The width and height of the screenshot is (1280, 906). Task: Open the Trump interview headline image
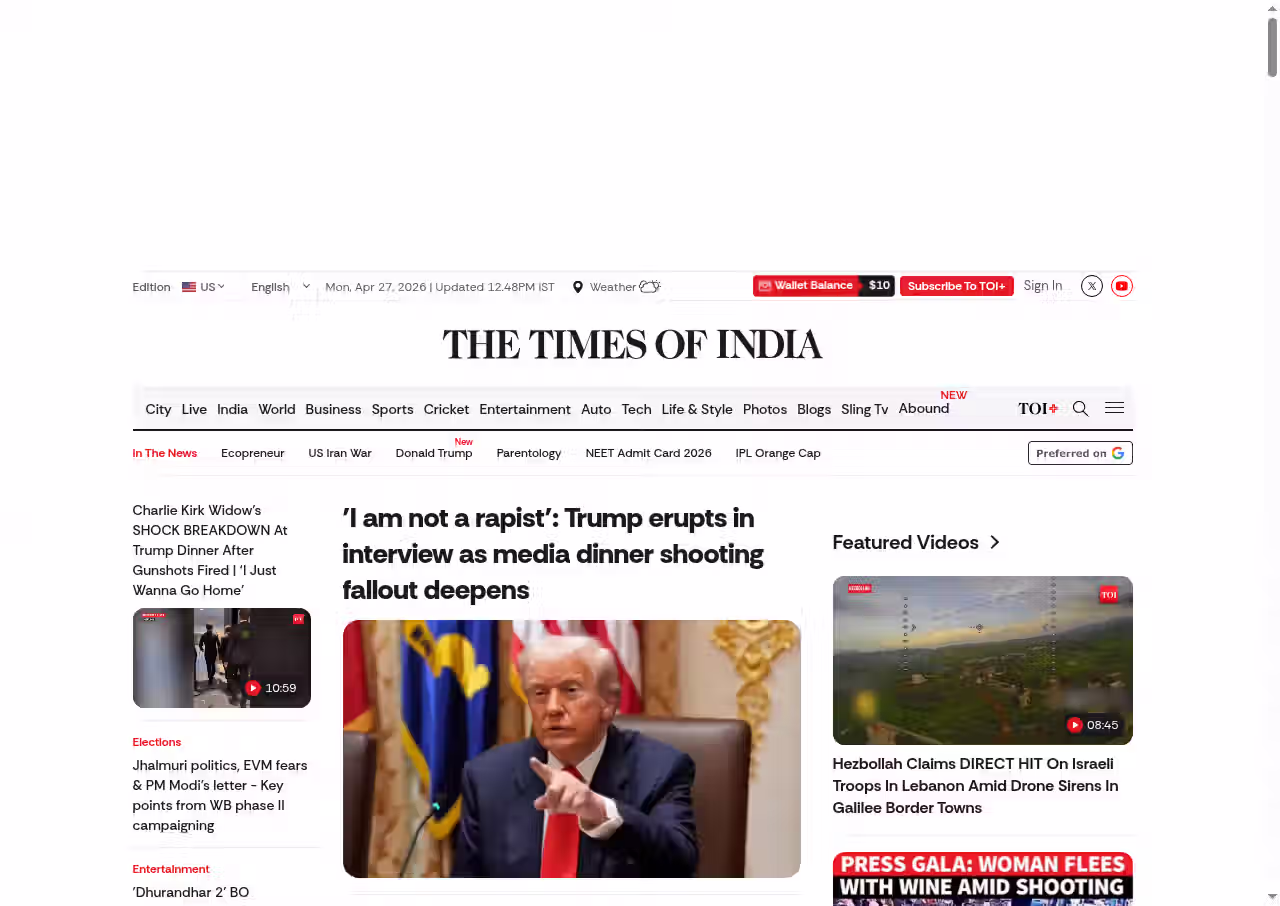[x=572, y=749]
